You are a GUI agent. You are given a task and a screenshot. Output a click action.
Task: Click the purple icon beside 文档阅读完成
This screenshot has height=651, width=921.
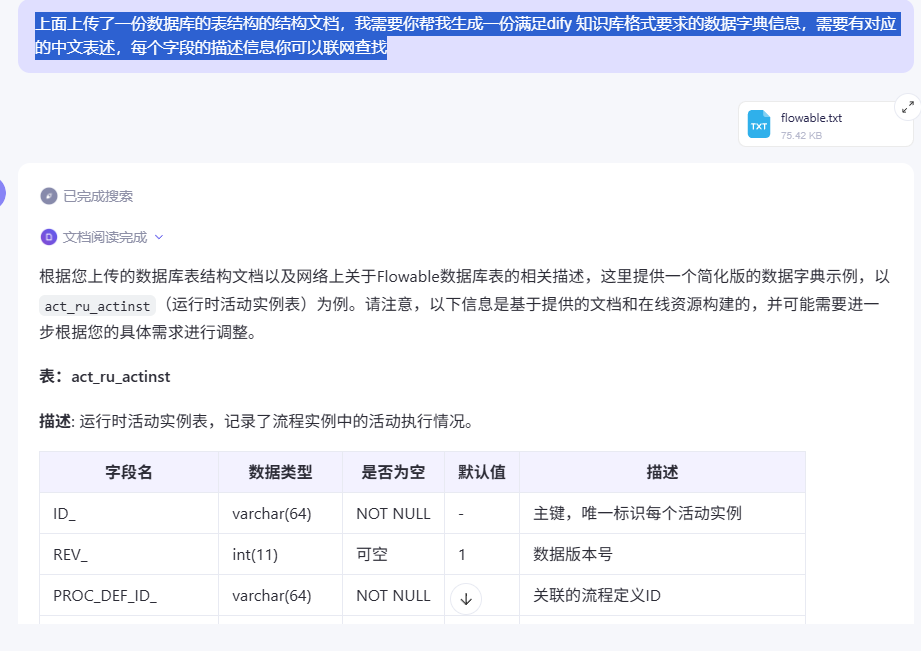point(48,237)
